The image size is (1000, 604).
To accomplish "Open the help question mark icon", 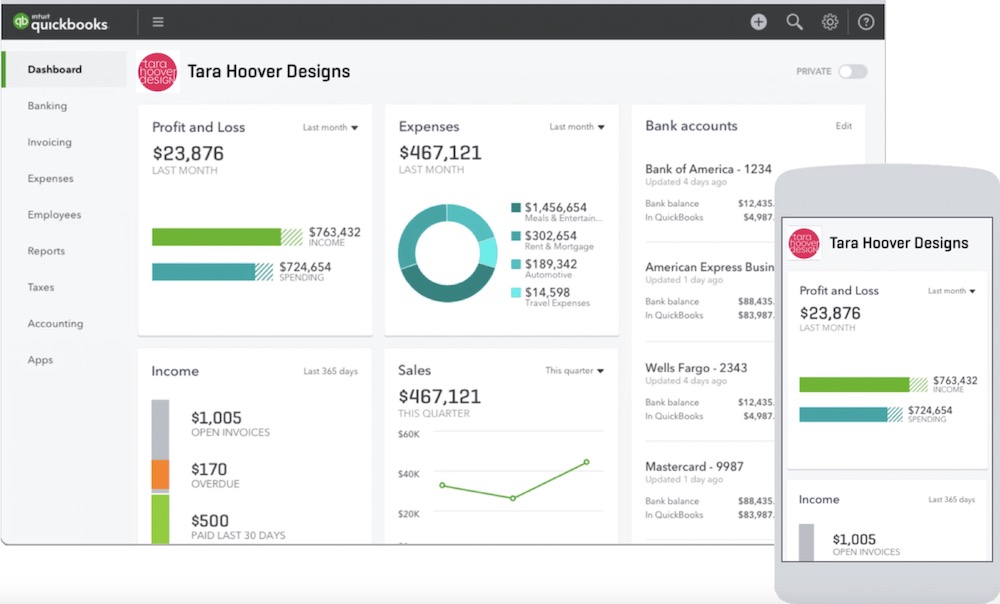I will [865, 22].
